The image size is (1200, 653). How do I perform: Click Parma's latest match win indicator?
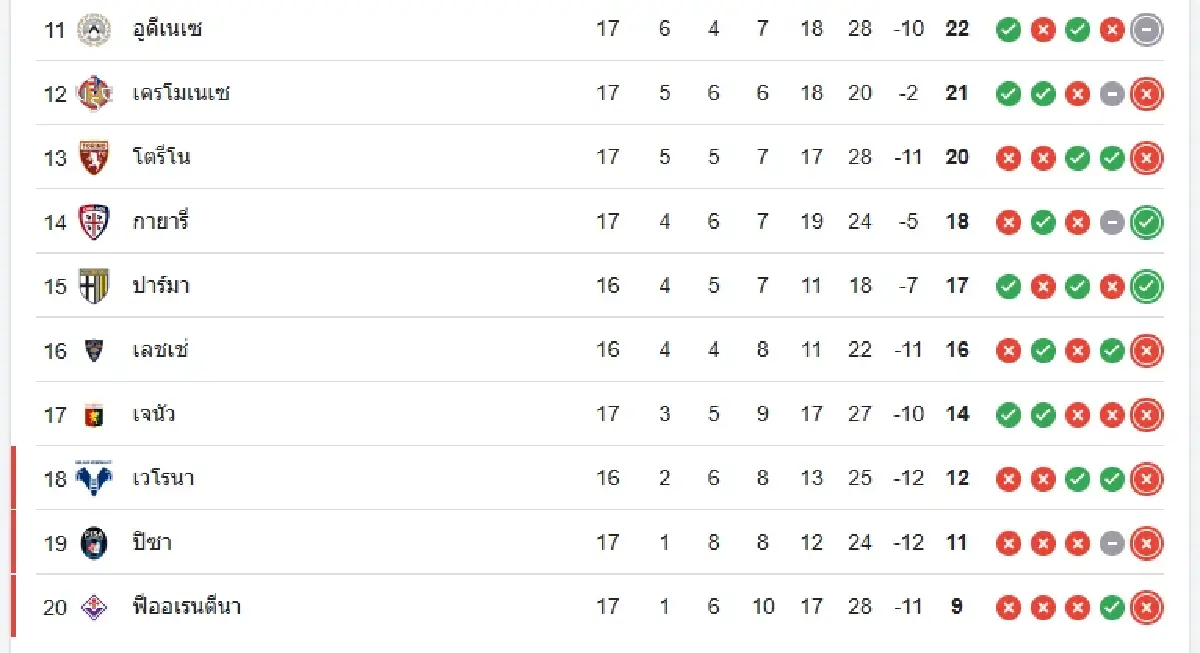click(1146, 287)
